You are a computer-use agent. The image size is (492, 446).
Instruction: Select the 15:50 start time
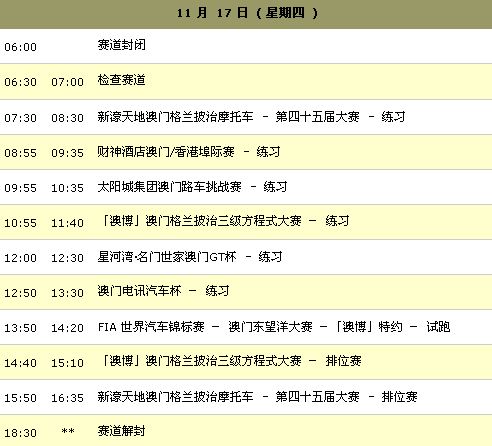[x=21, y=398]
